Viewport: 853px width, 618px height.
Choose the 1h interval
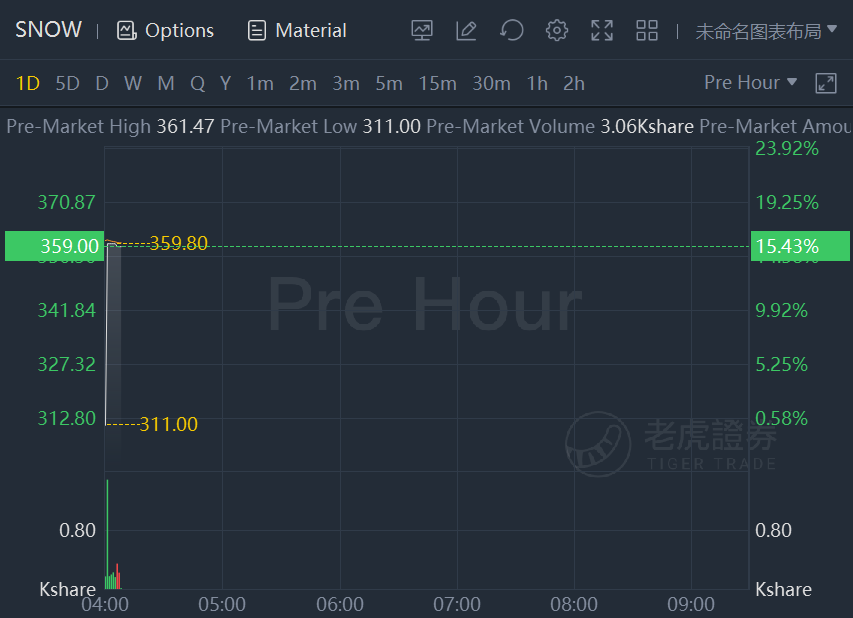(x=537, y=84)
